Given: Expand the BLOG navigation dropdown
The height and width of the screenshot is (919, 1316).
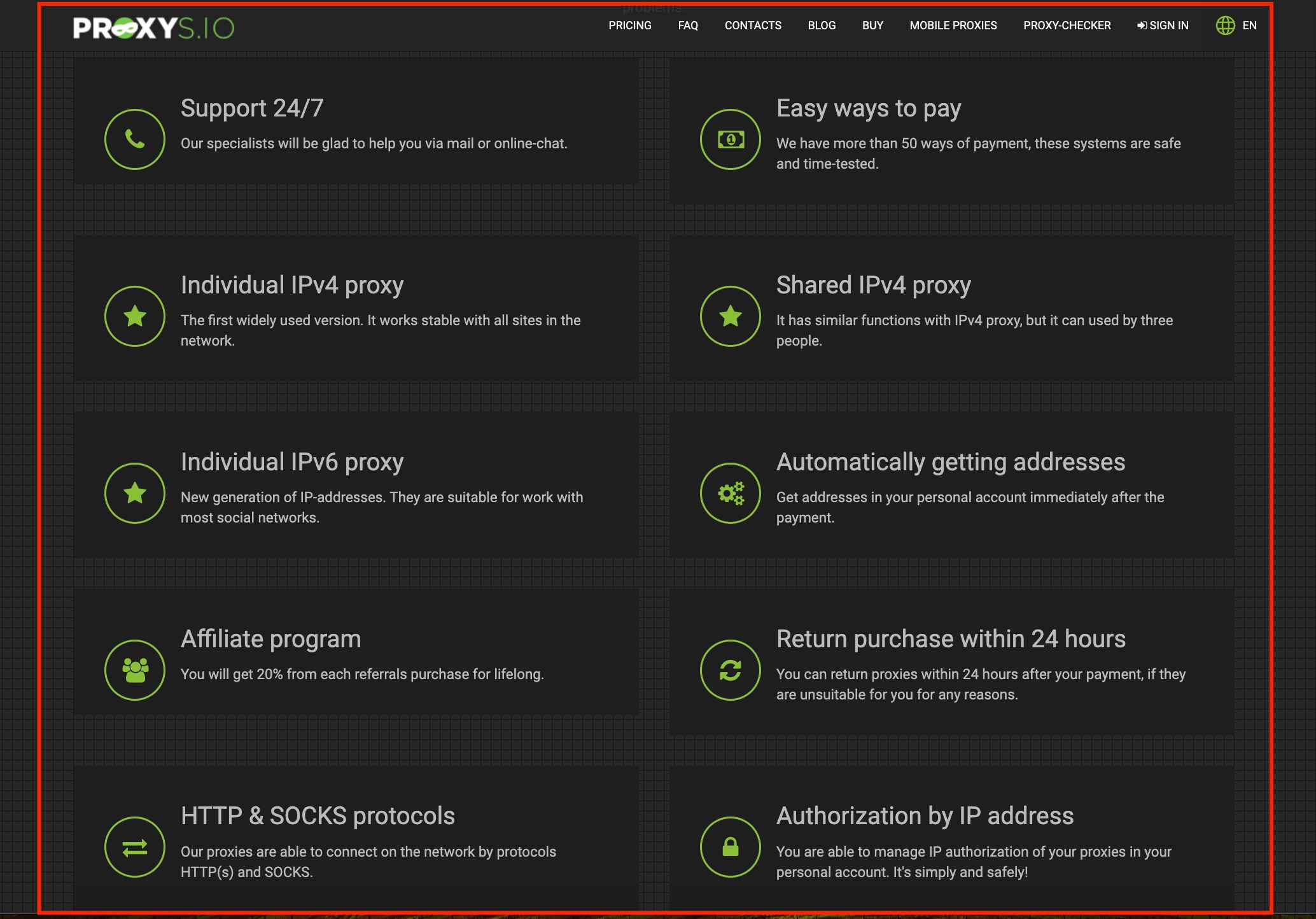Looking at the screenshot, I should [x=821, y=25].
